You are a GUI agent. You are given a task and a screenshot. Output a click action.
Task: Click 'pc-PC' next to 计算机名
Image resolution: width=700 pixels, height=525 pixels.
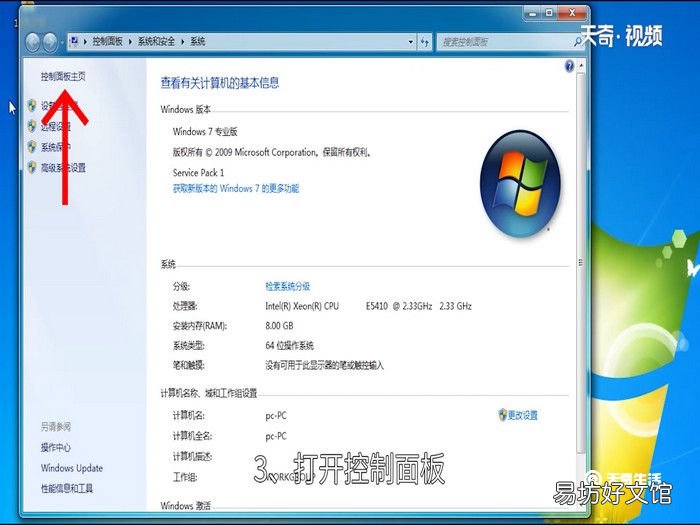coord(276,416)
